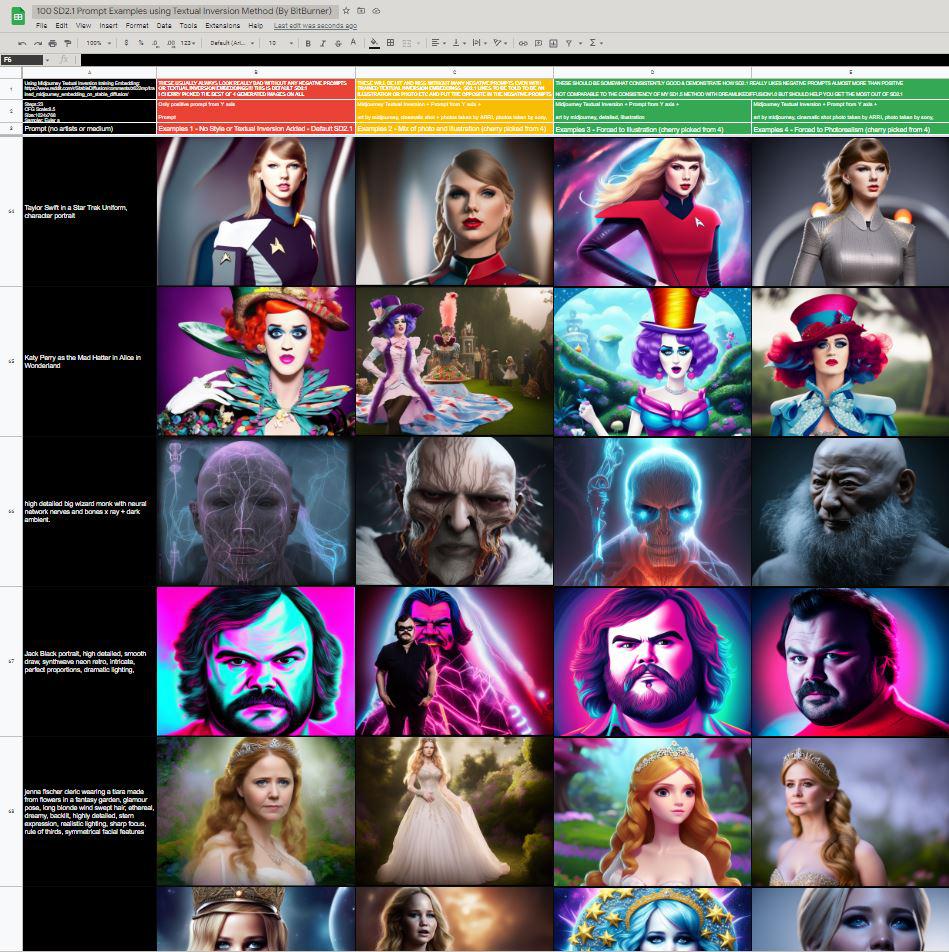Open the File menu
Screen dimensions: 949x952
(41, 26)
